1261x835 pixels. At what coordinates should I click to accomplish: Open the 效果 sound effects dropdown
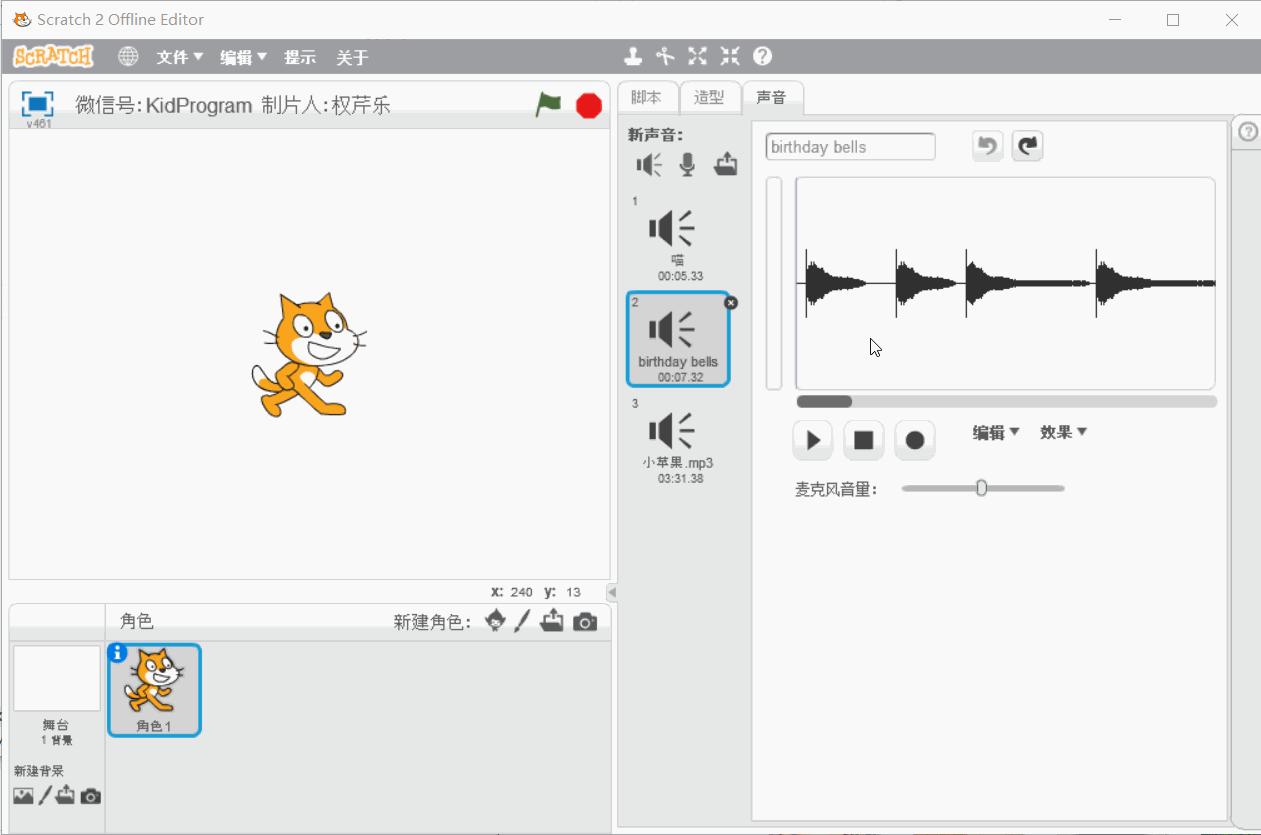(1063, 432)
